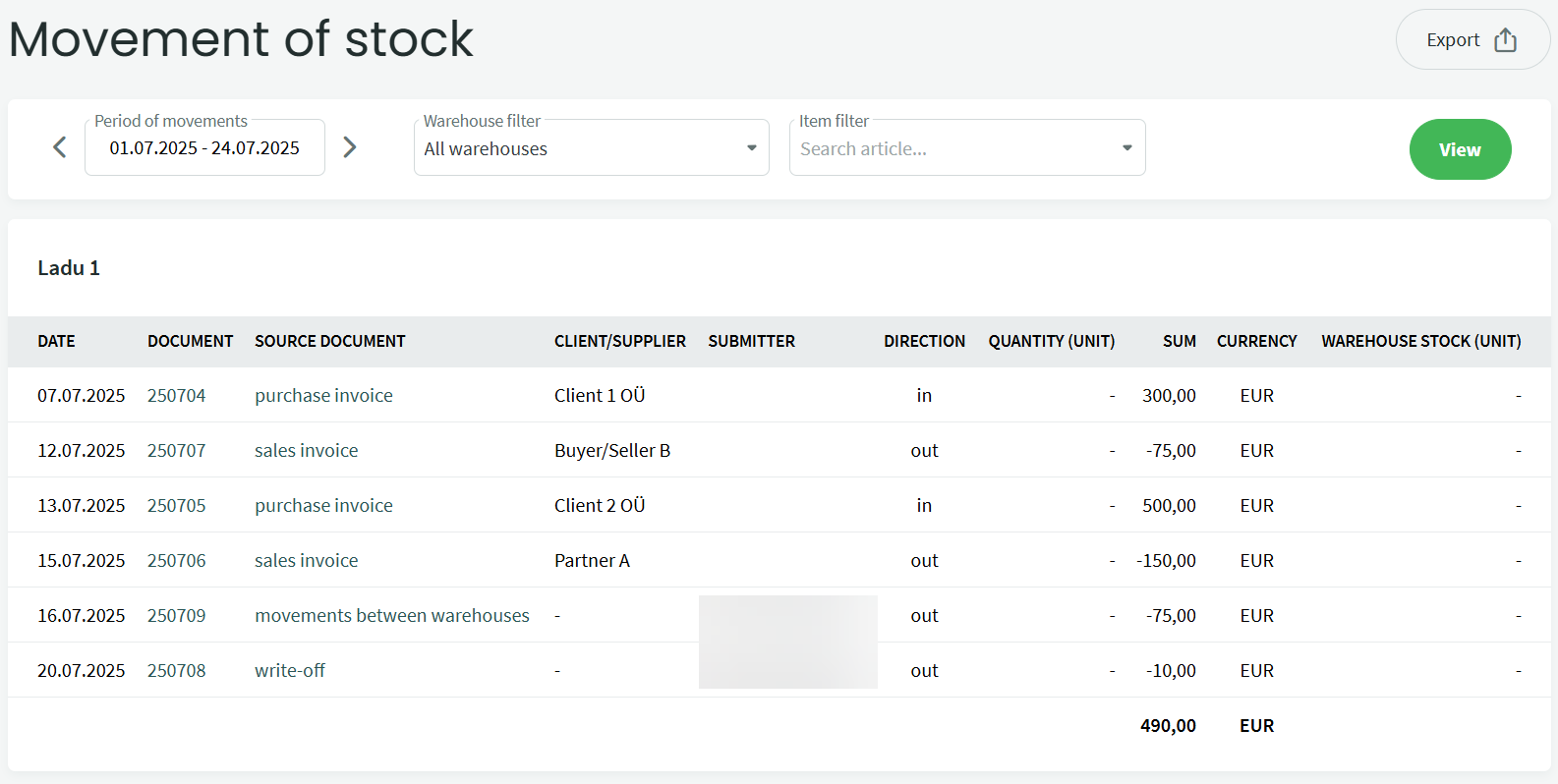Open movements between warehouses source document
The height and width of the screenshot is (784, 1558).
coord(392,616)
